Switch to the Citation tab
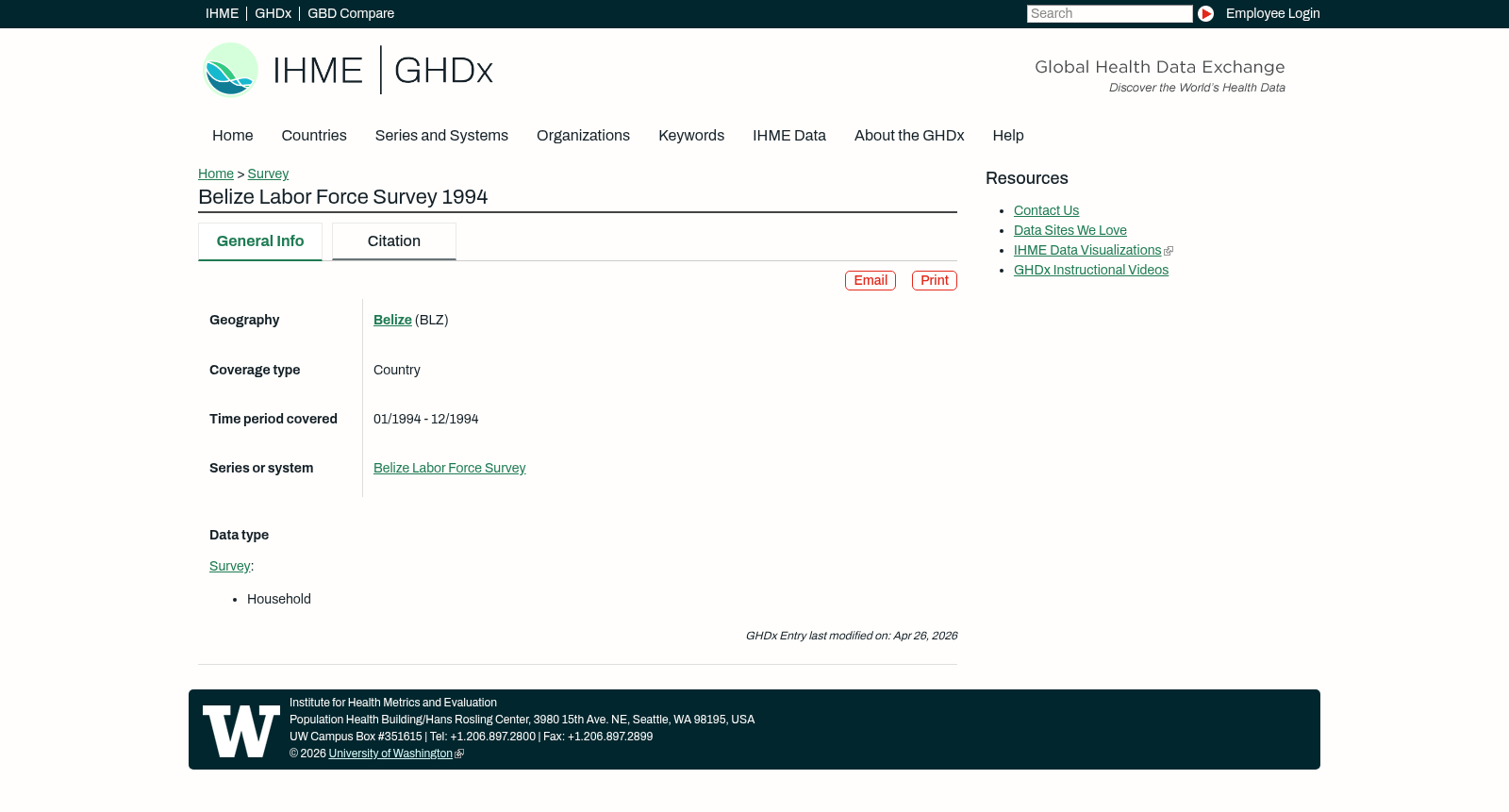1509x812 pixels. pyautogui.click(x=394, y=241)
